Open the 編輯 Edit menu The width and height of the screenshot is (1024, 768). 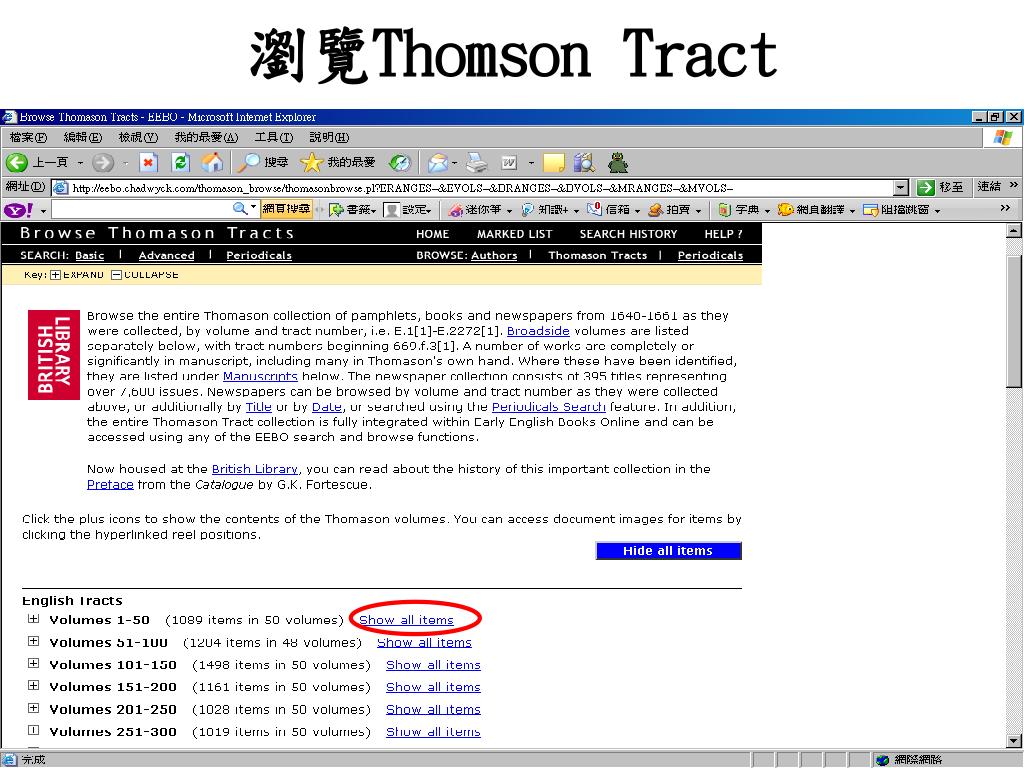coord(83,137)
